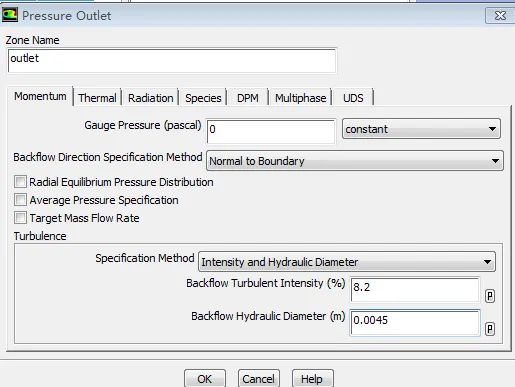Expand Backflow Direction Specification Method dropdown
515x387 pixels.
pyautogui.click(x=355, y=161)
